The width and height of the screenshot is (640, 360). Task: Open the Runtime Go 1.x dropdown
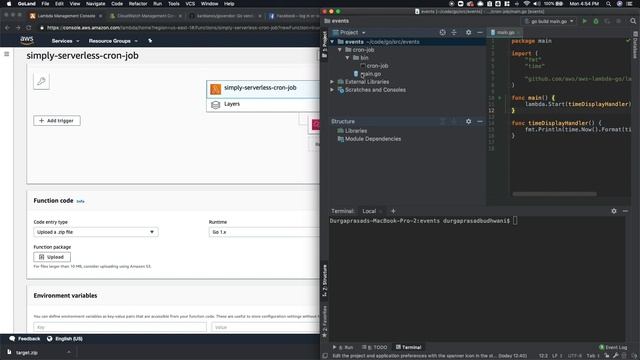click(x=264, y=232)
